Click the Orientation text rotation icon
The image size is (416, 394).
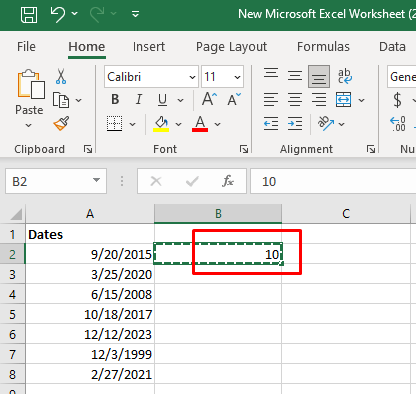pyautogui.click(x=326, y=123)
